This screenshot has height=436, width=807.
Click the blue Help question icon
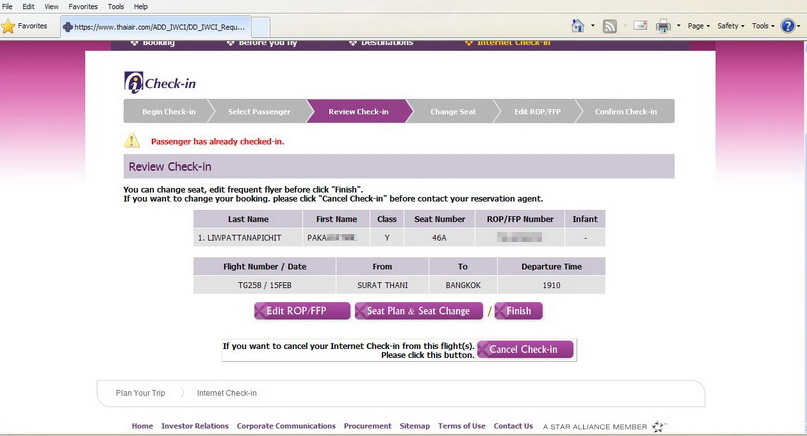787,26
